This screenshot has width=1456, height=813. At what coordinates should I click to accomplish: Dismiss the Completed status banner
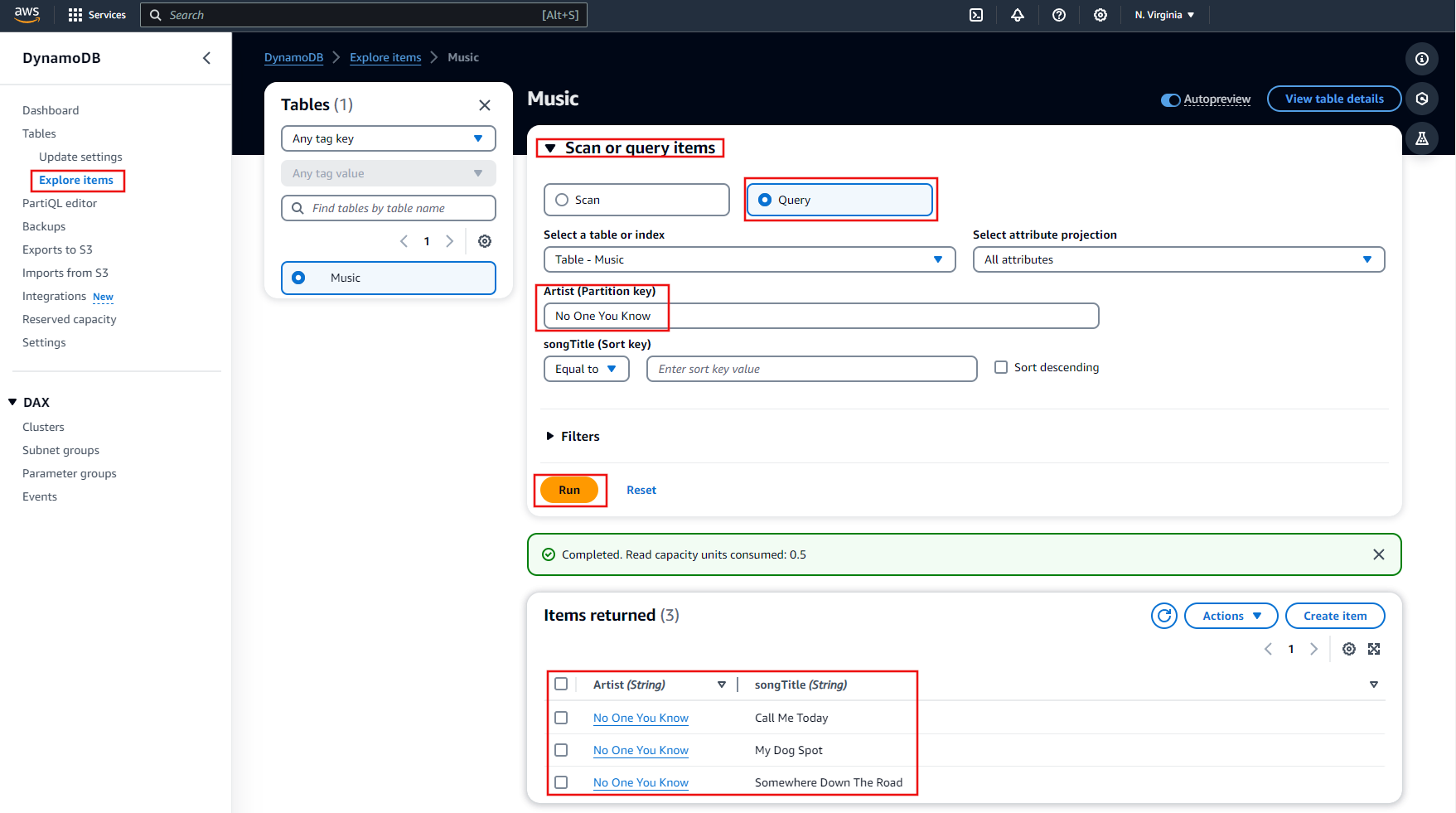(x=1378, y=554)
